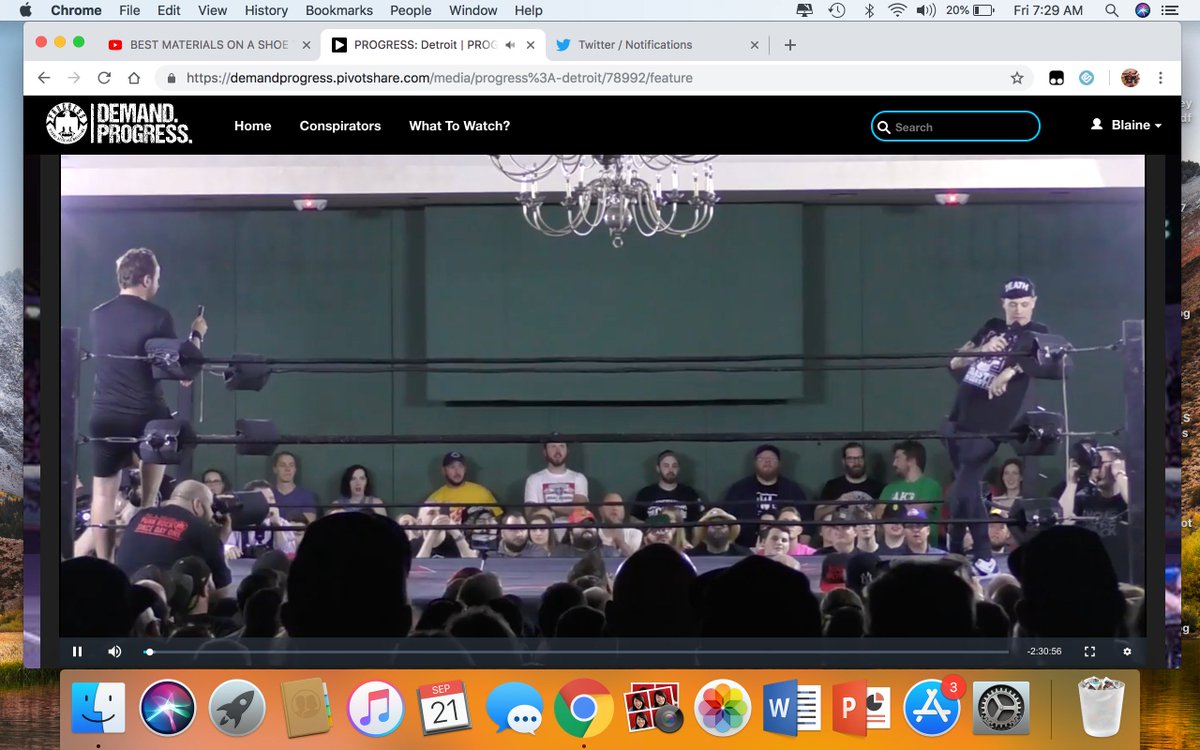Open the Conspirators page
Viewport: 1200px width, 750px height.
pos(340,126)
